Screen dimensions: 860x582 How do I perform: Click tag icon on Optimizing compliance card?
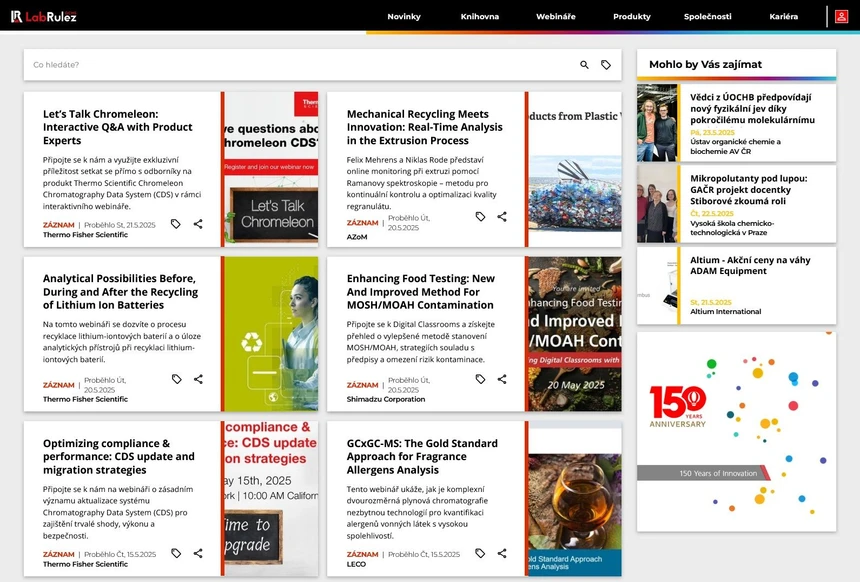(176, 553)
